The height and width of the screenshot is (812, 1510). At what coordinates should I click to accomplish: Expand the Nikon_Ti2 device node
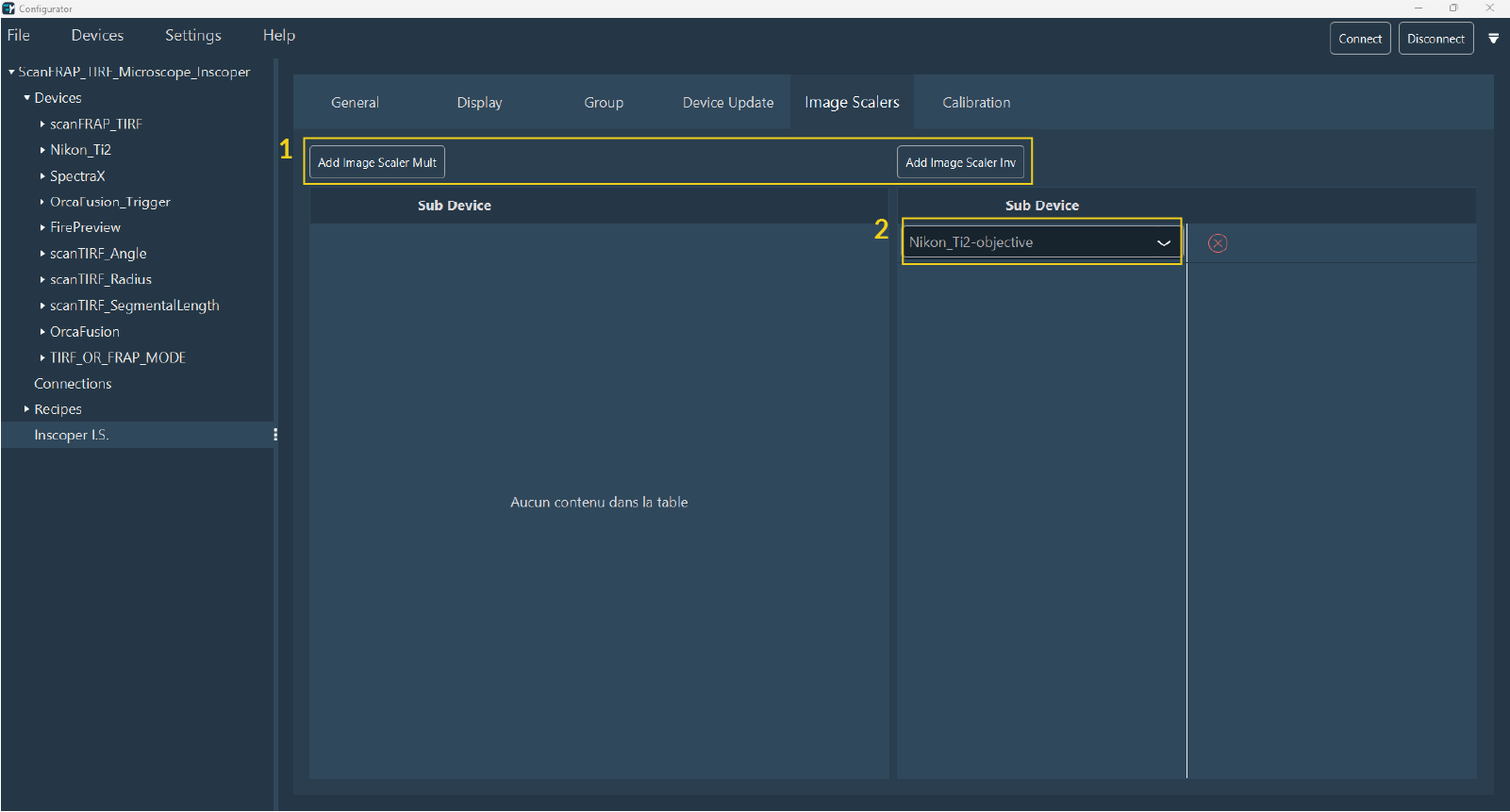click(42, 150)
